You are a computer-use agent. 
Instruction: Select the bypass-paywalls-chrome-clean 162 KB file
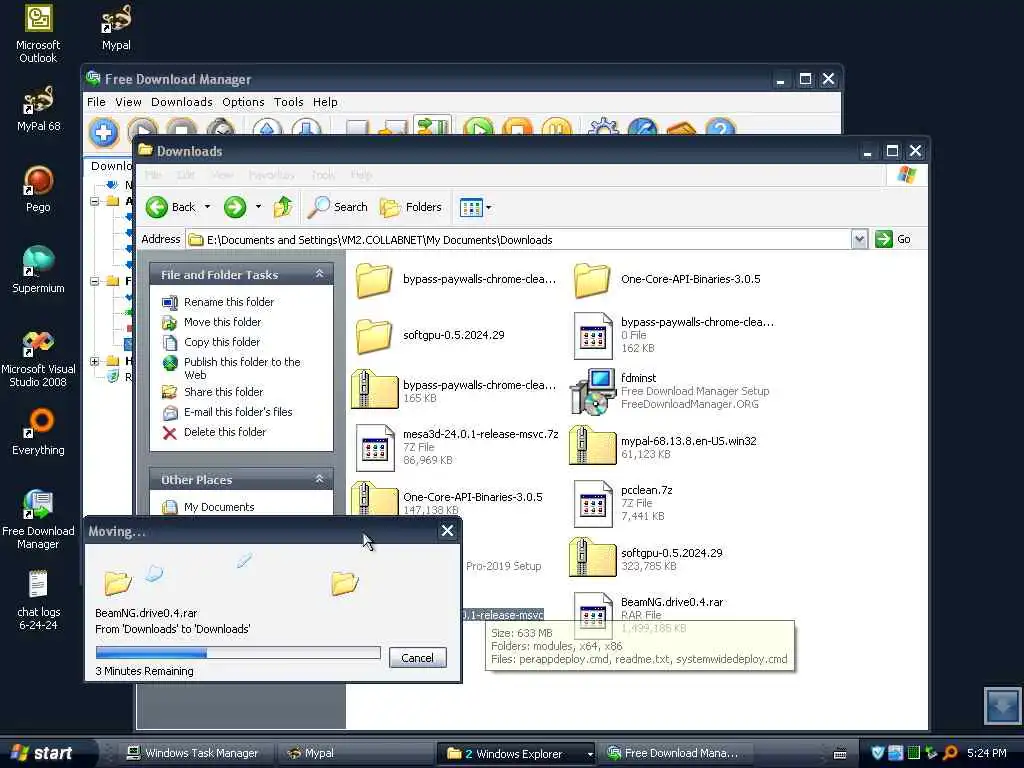(x=673, y=335)
